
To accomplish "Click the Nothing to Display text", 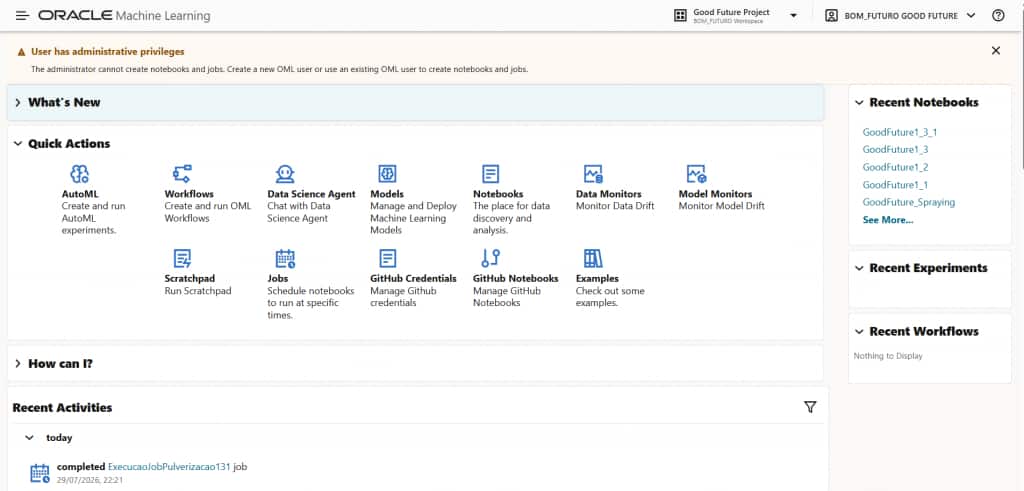I will tap(888, 356).
